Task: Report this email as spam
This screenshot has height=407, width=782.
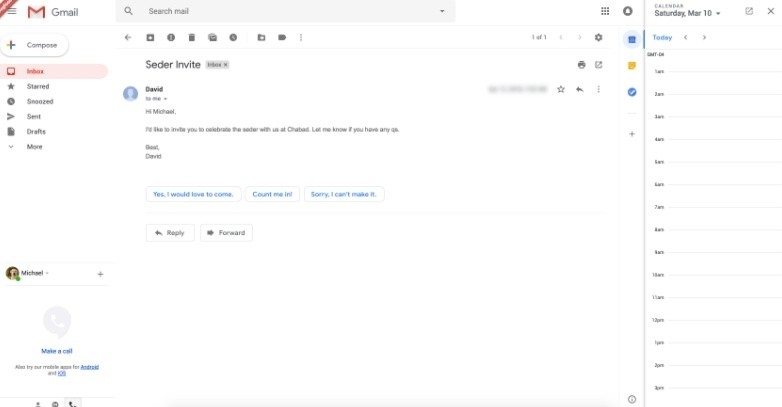Action: pyautogui.click(x=170, y=37)
